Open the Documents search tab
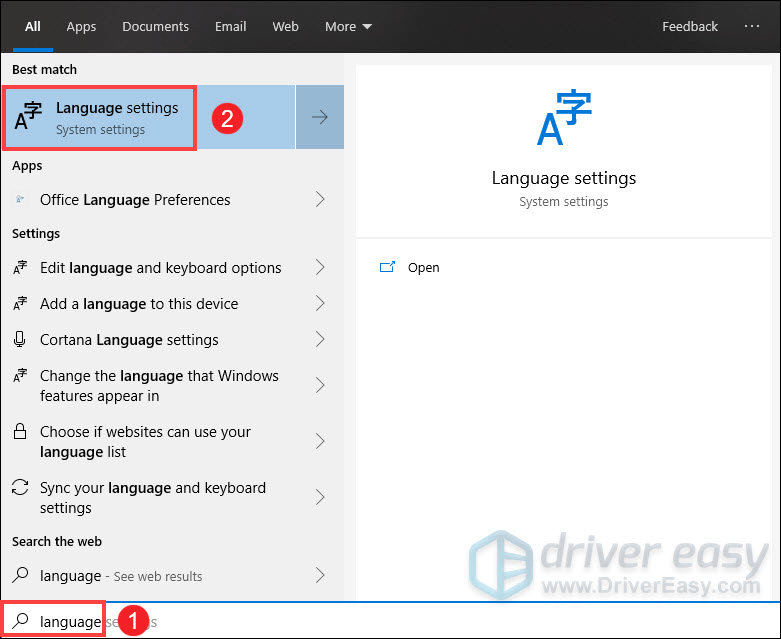 (x=155, y=26)
